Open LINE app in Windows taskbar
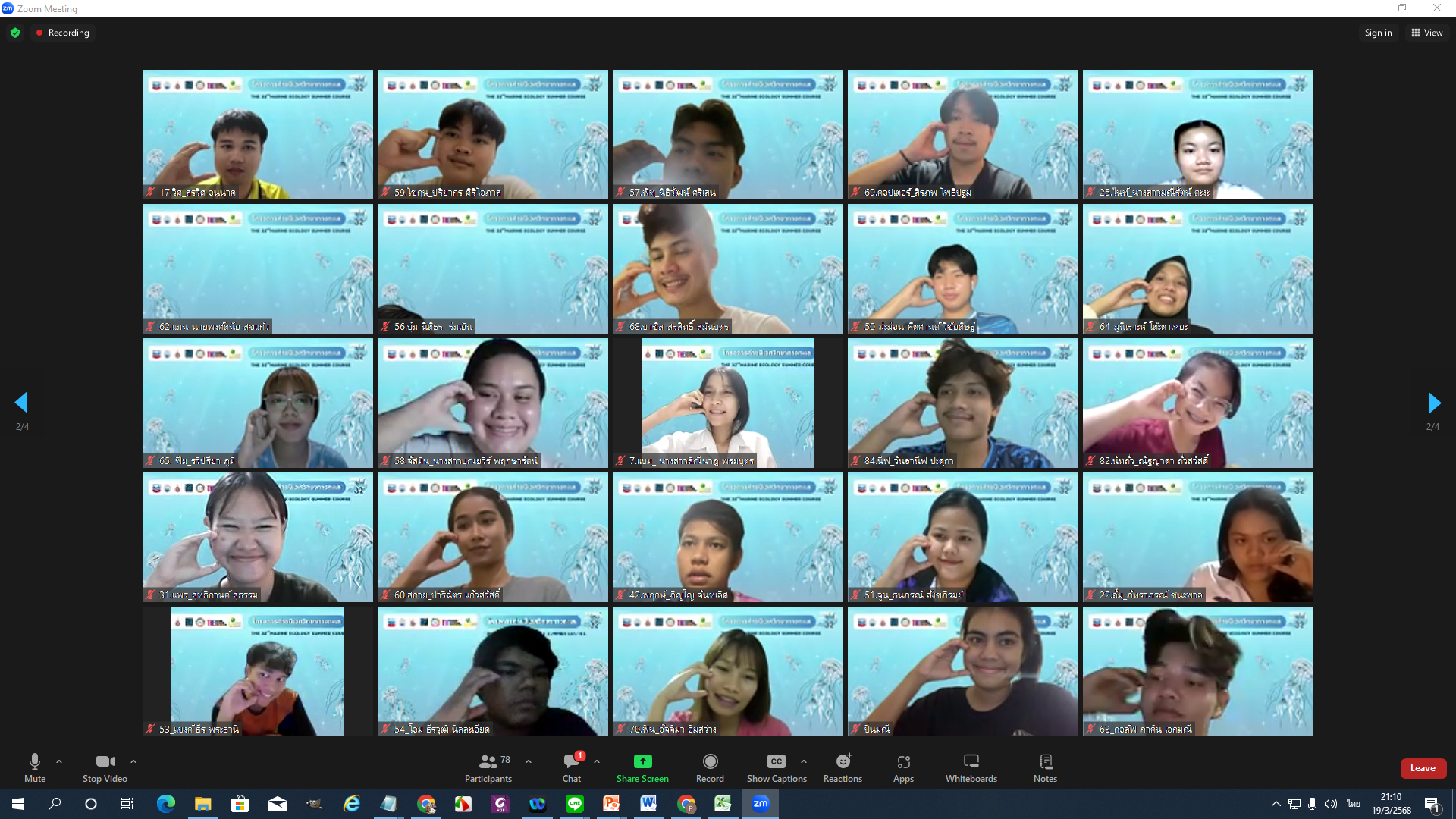 click(574, 804)
